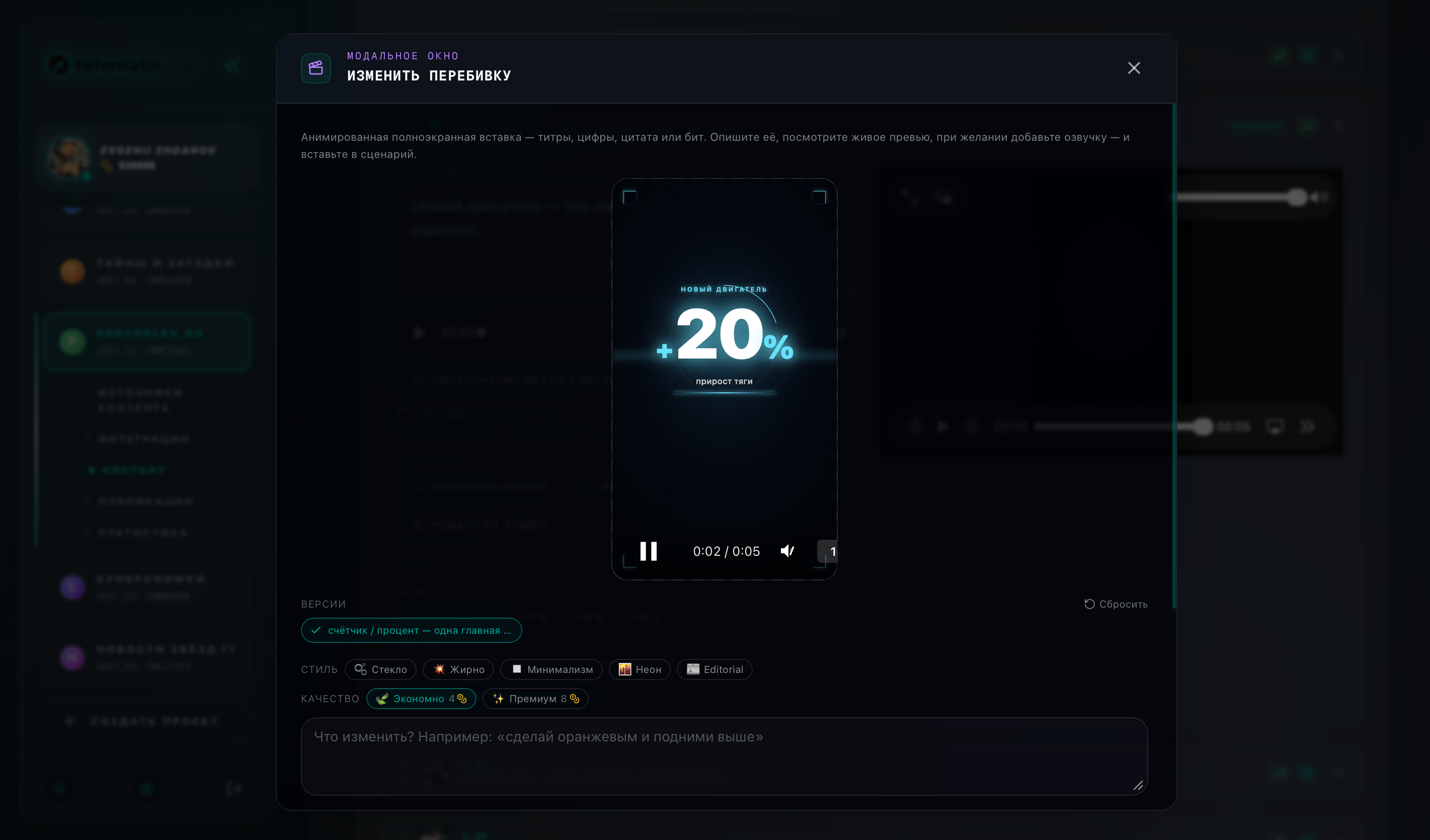The height and width of the screenshot is (840, 1430).
Task: Click the speed badge labeled 1
Action: pos(829,551)
